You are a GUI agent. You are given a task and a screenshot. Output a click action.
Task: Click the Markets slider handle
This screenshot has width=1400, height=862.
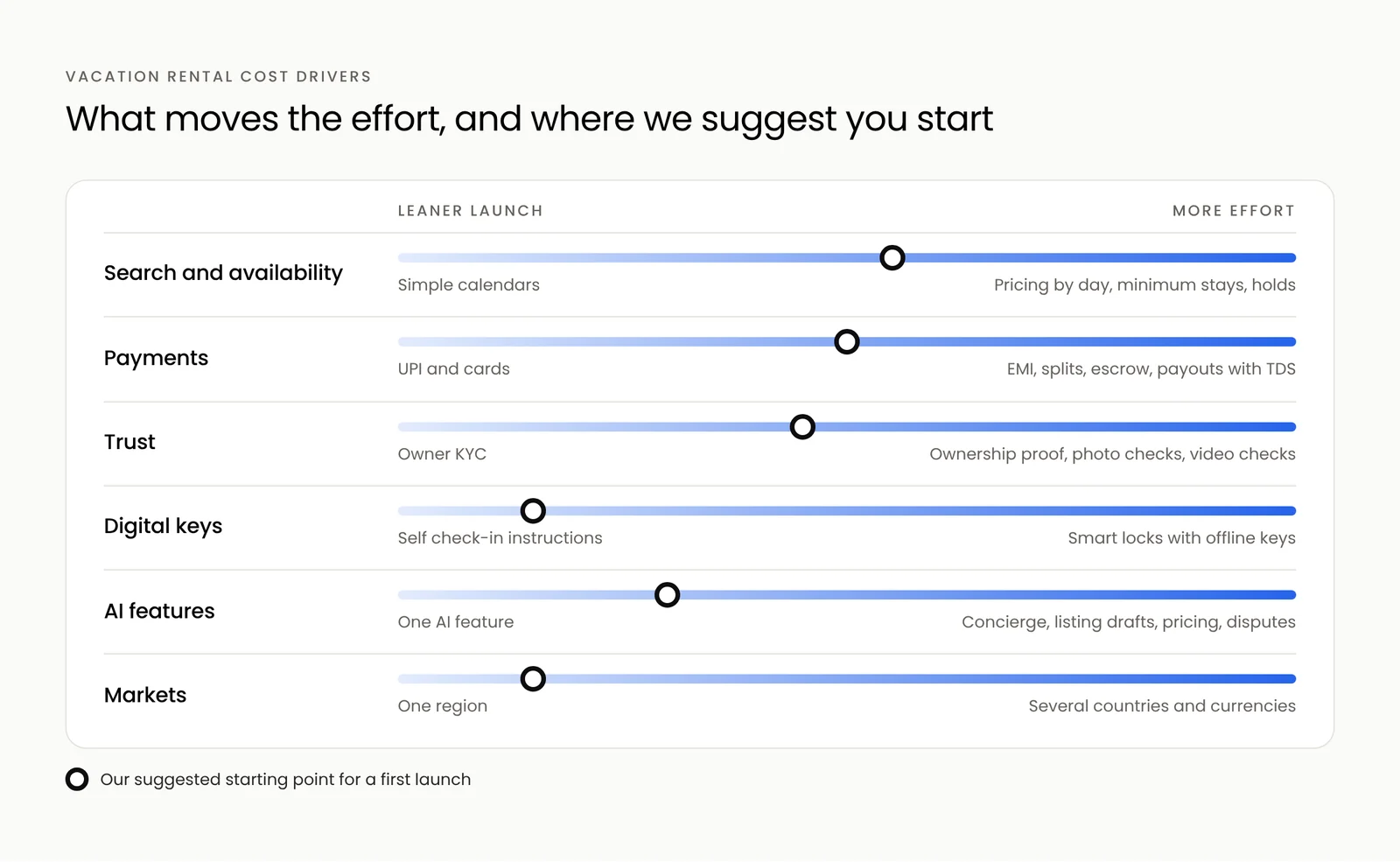533,679
